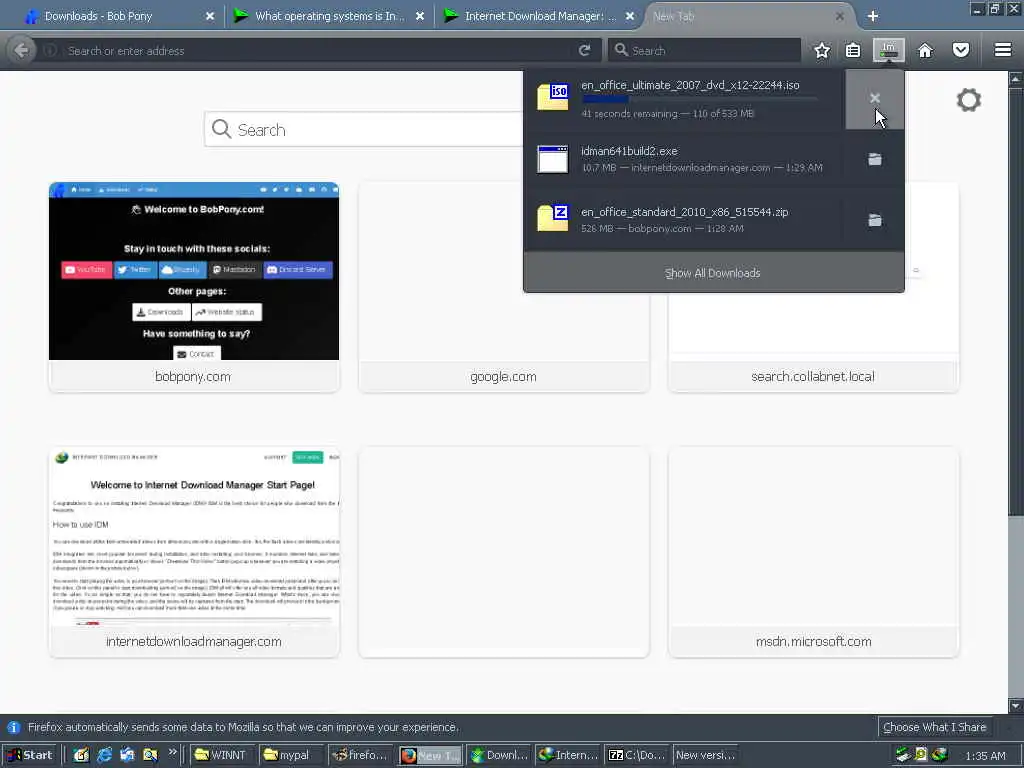This screenshot has height=768, width=1024.
Task: Click Choose What I Share button
Action: click(935, 728)
